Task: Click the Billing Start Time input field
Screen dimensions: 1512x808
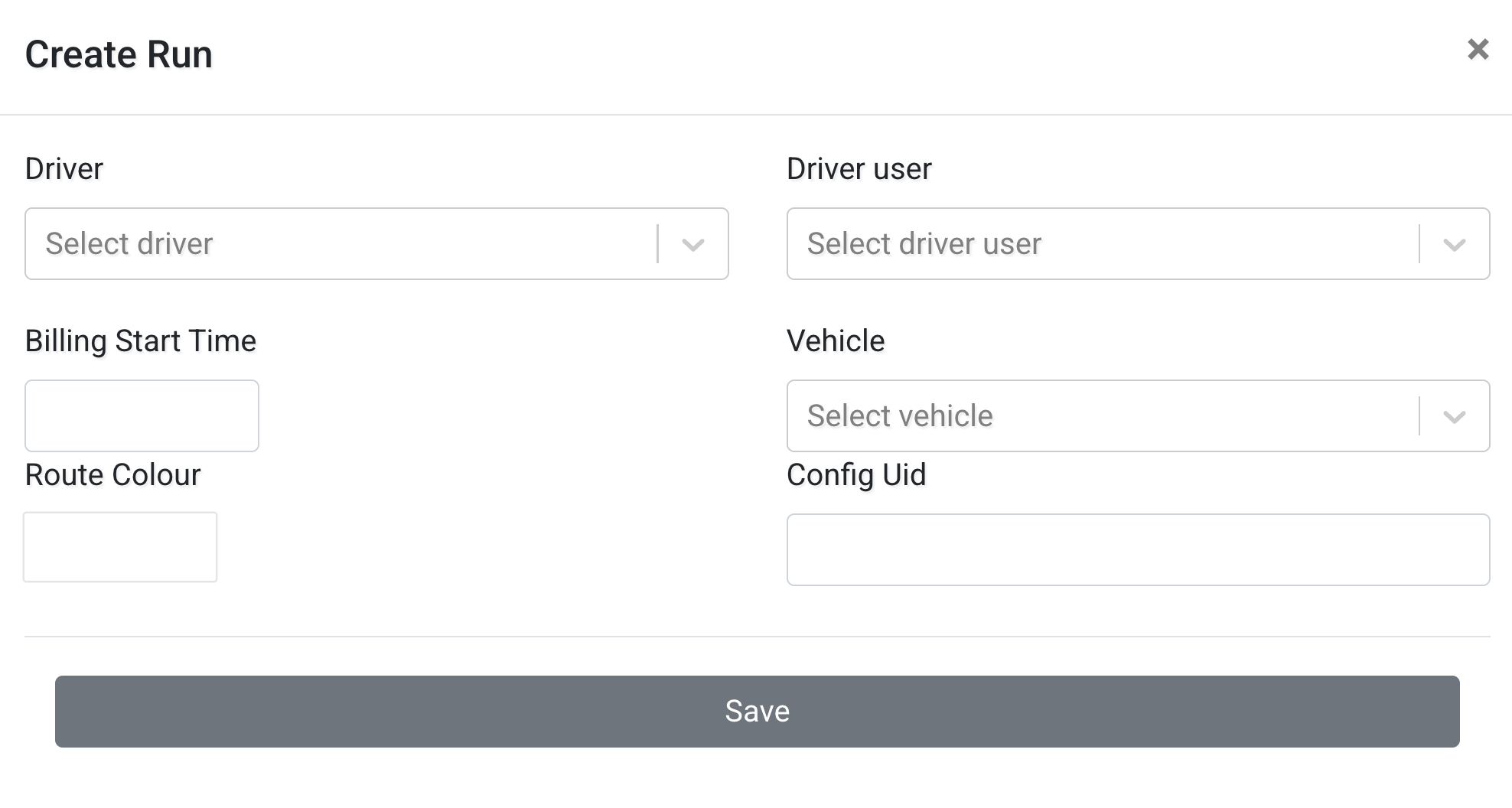Action: (x=142, y=415)
